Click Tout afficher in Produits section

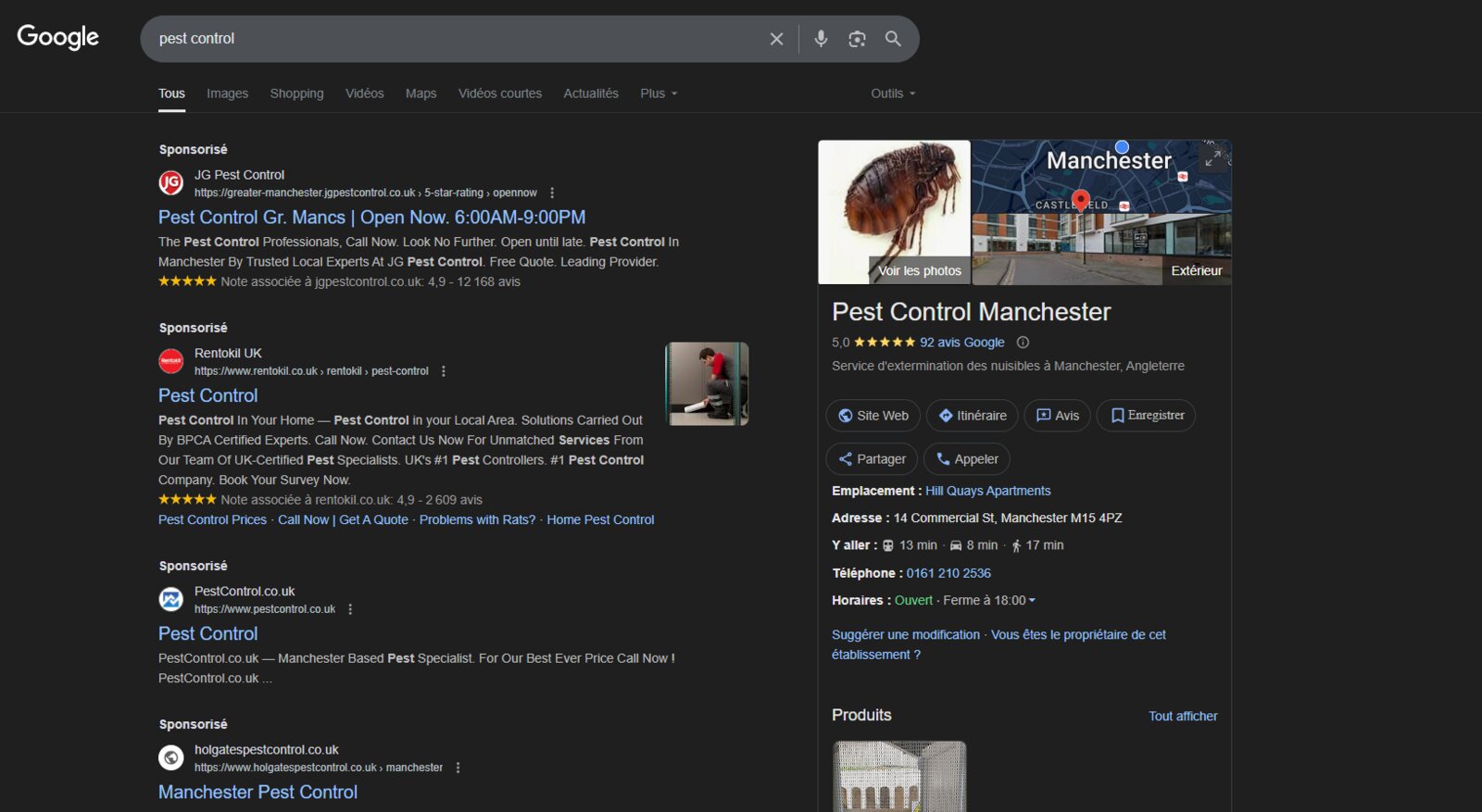click(1183, 717)
